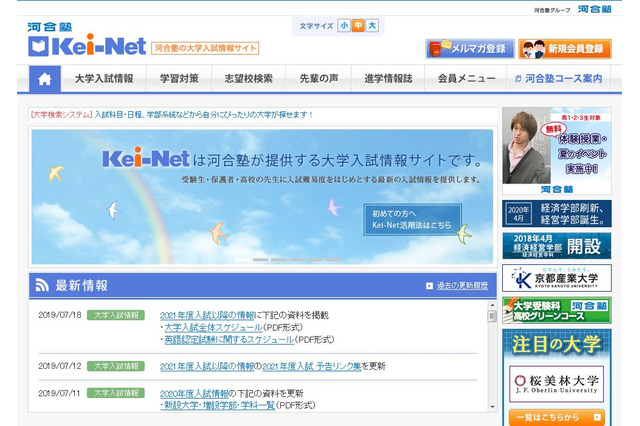The width and height of the screenshot is (640, 426).
Task: Click date 2019/07/11 in news list
Action: pyautogui.click(x=60, y=393)
